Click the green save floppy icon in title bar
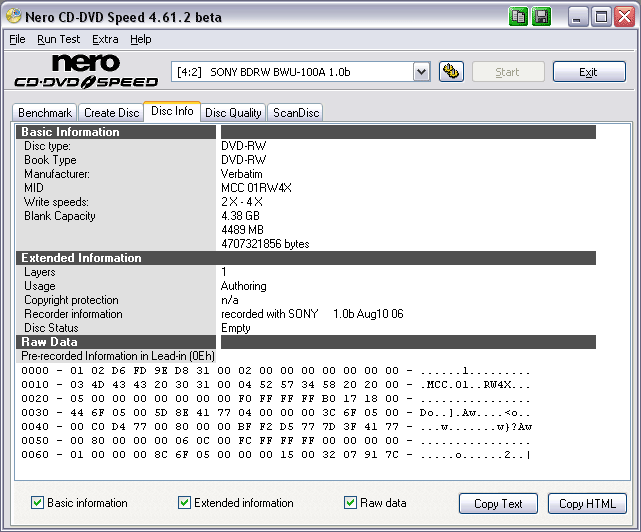 point(541,17)
